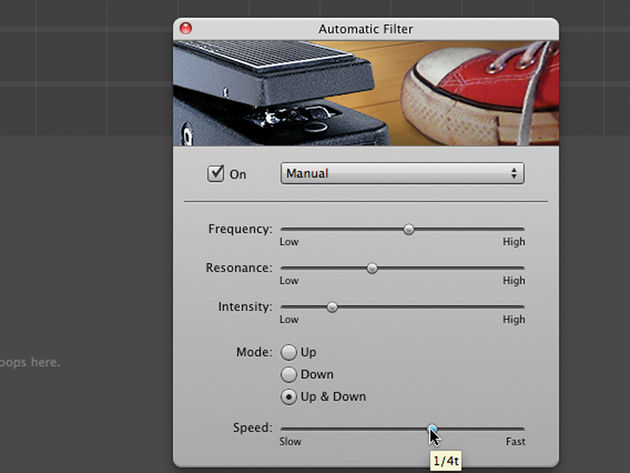Click the 1/4t tooltip value

pyautogui.click(x=446, y=461)
